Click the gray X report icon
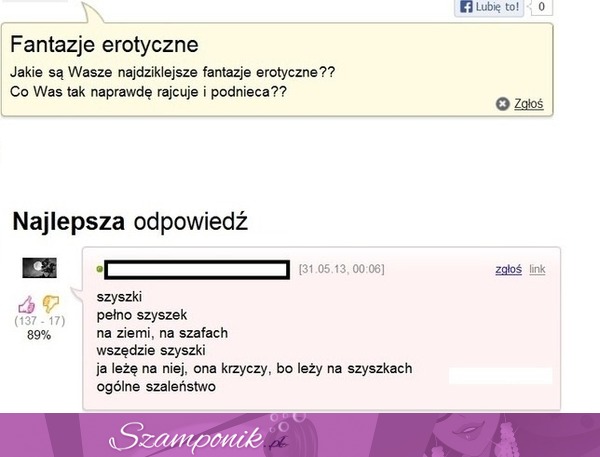 502,104
